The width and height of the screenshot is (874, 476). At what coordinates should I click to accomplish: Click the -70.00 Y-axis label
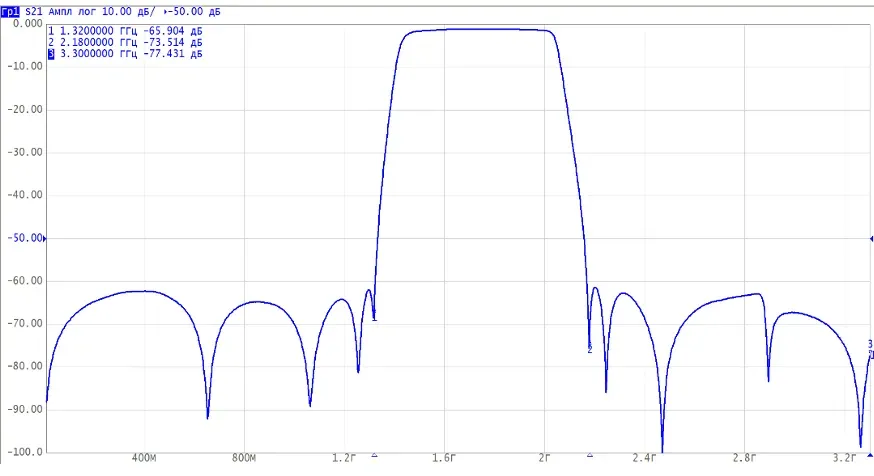click(25, 323)
